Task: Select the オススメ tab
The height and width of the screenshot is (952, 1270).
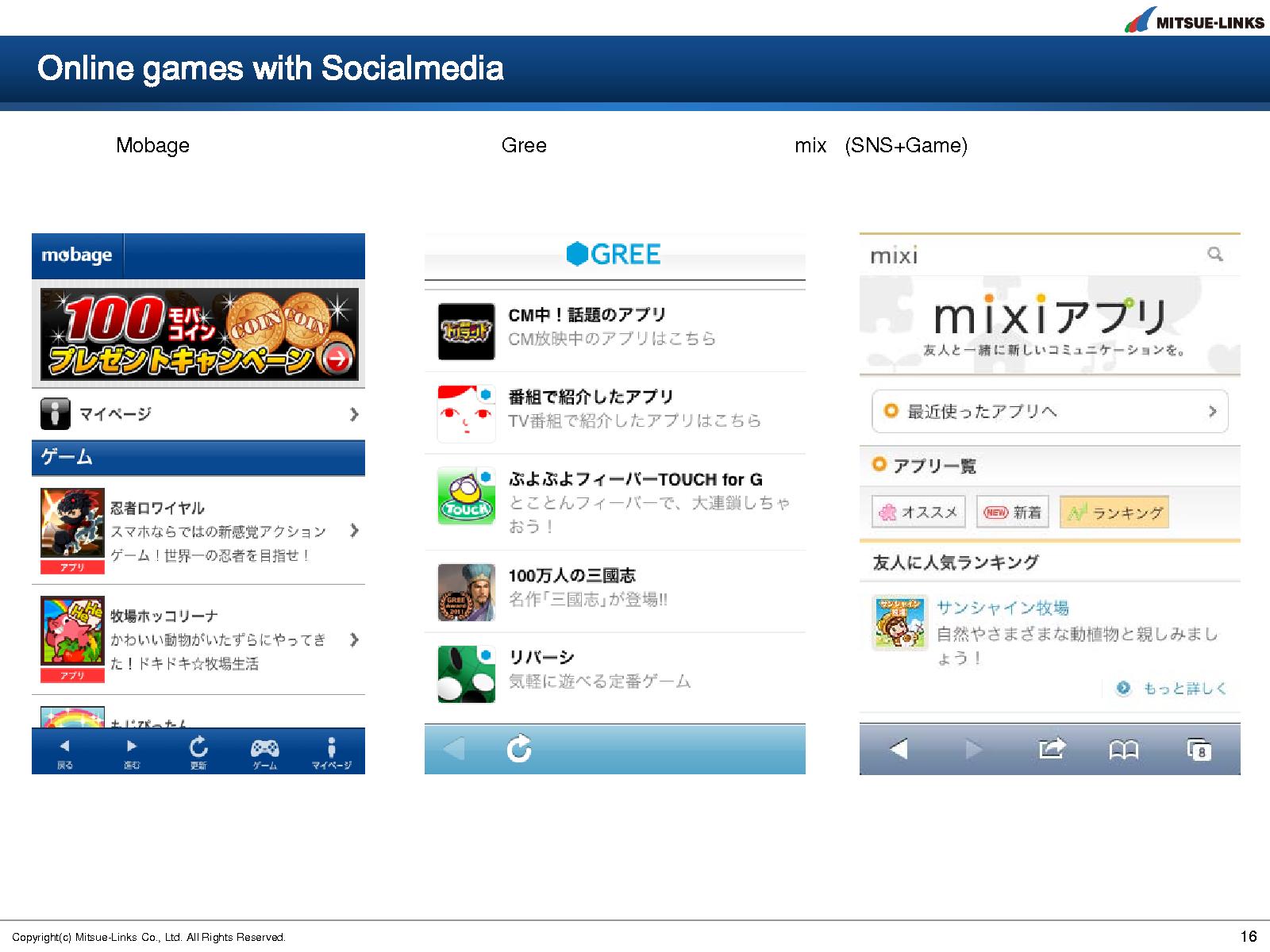Action: click(919, 512)
